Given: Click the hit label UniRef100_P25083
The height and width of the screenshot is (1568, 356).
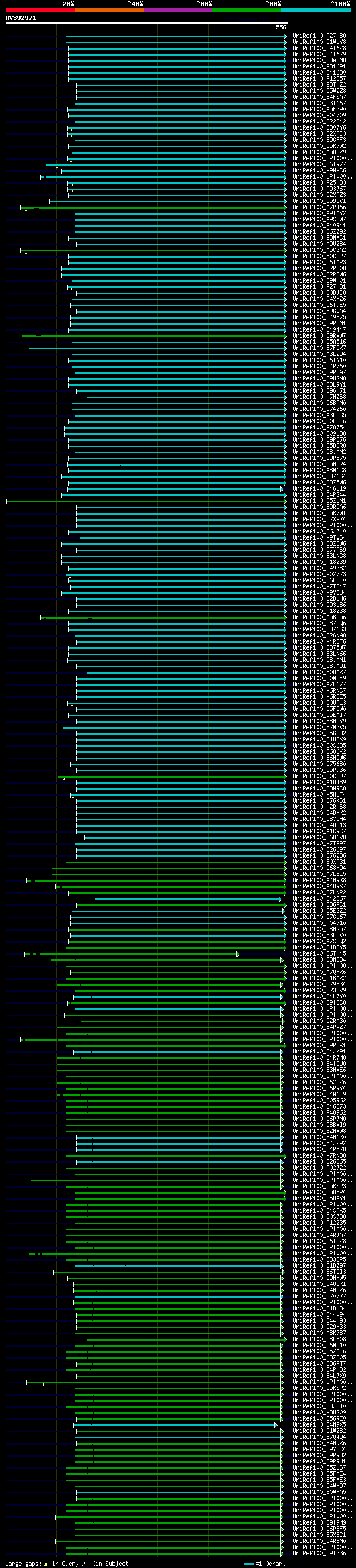Looking at the screenshot, I should [319, 182].
